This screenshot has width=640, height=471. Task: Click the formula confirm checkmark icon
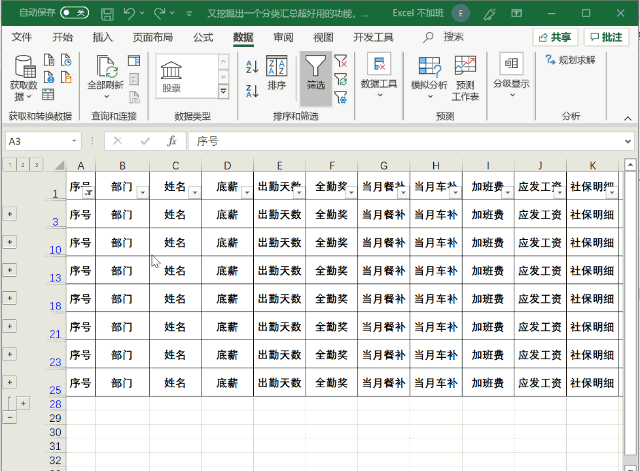coord(145,141)
